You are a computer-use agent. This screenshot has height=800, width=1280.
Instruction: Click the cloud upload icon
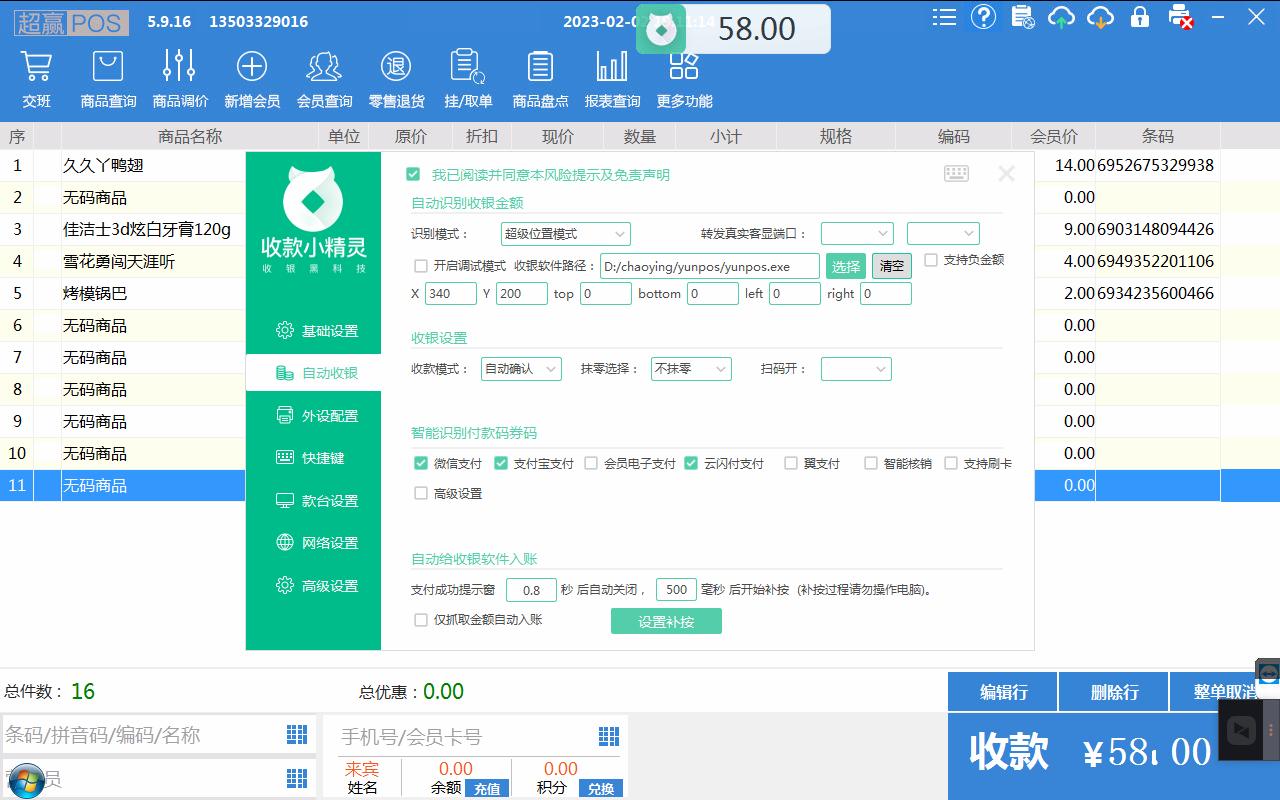(x=1061, y=17)
